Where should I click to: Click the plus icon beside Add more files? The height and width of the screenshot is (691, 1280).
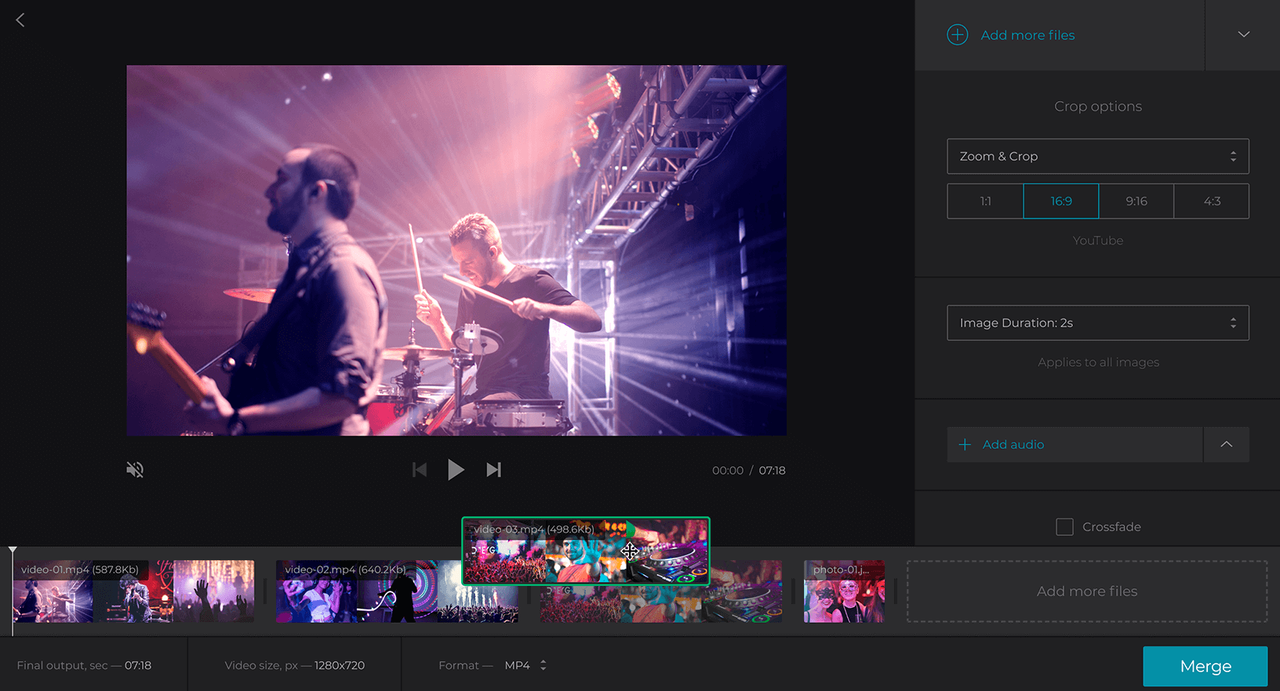click(x=957, y=35)
